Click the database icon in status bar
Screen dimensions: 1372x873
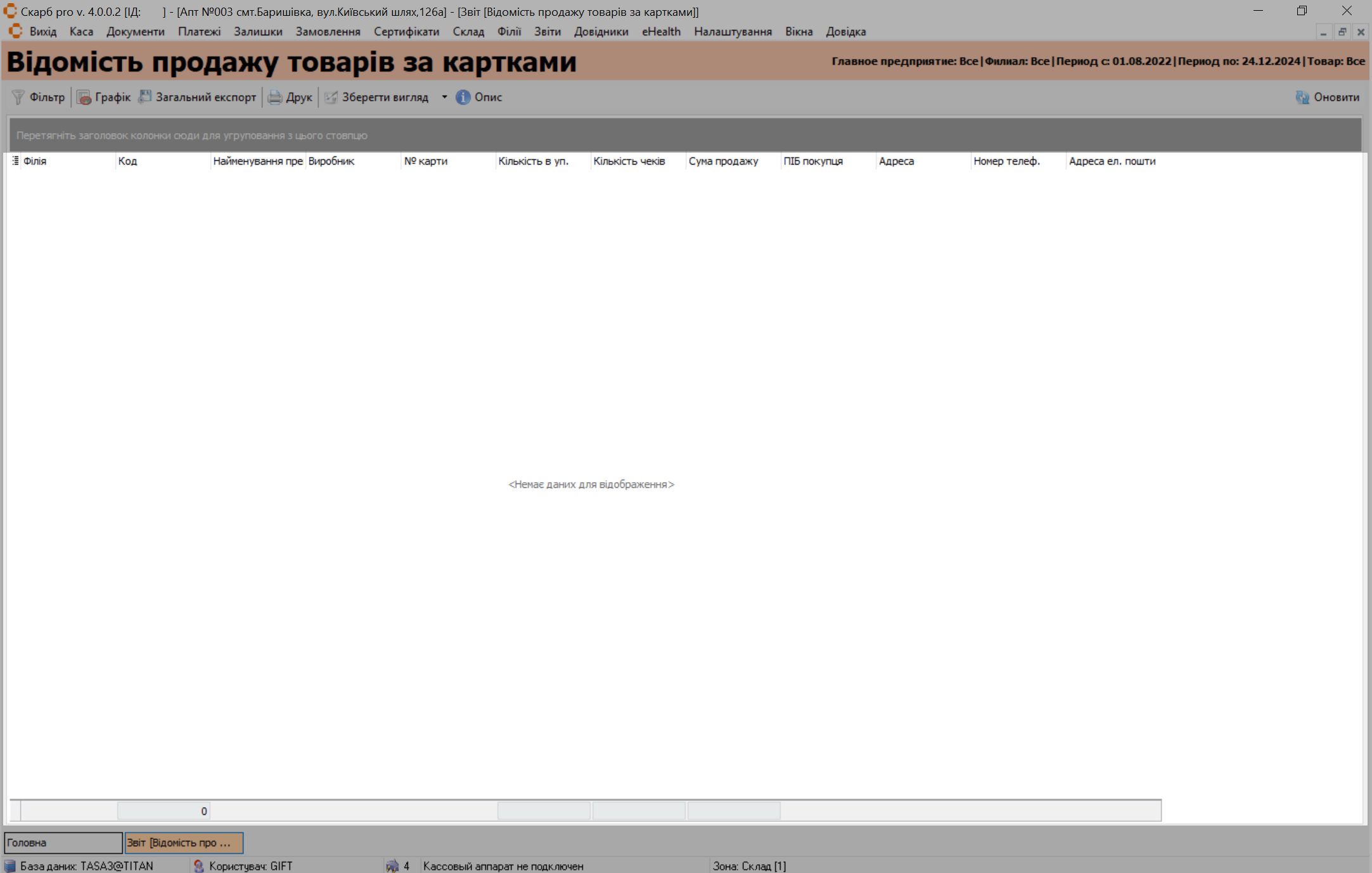10,865
